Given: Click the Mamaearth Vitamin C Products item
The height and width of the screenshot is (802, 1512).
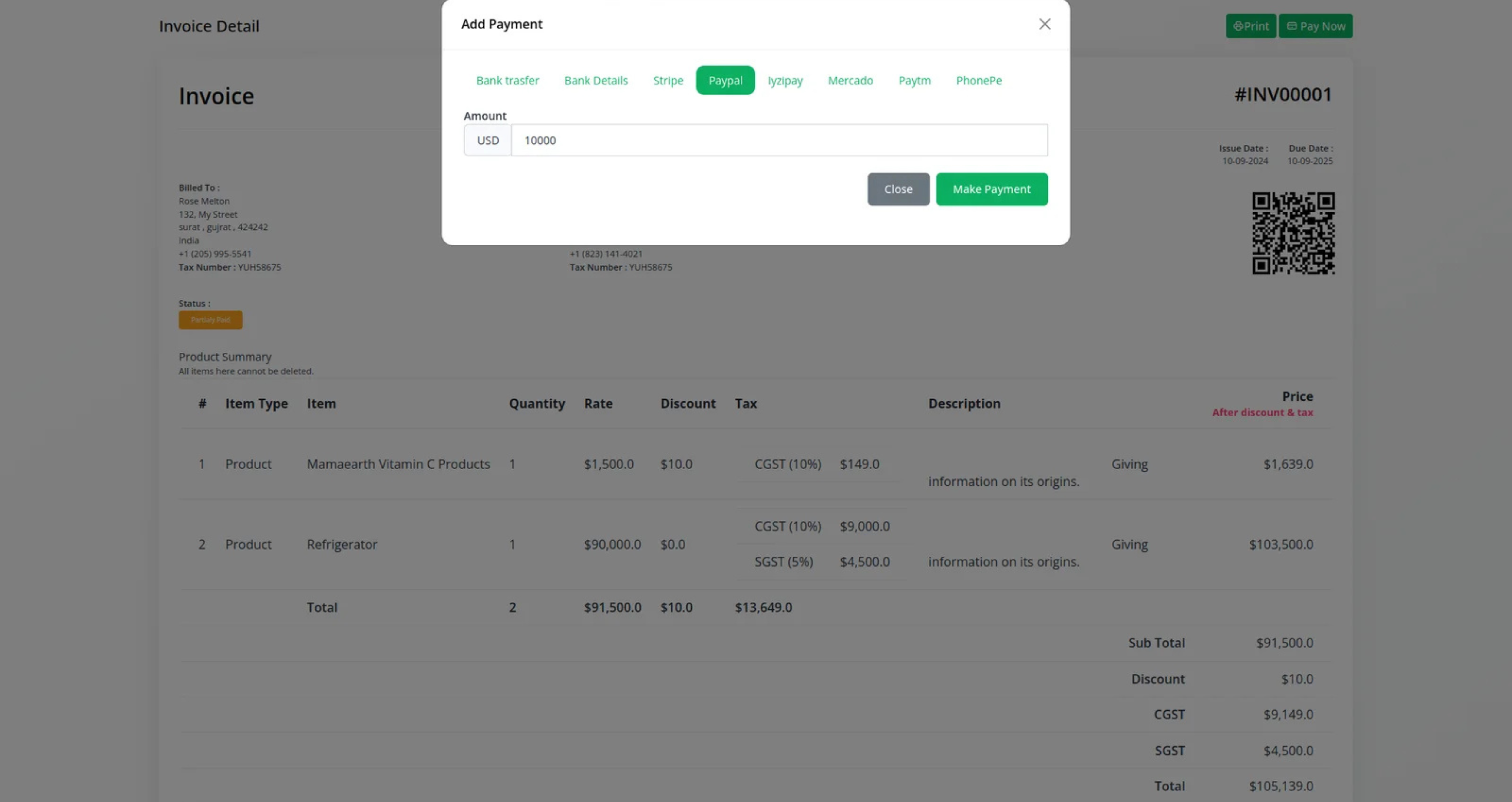Looking at the screenshot, I should click(x=398, y=464).
